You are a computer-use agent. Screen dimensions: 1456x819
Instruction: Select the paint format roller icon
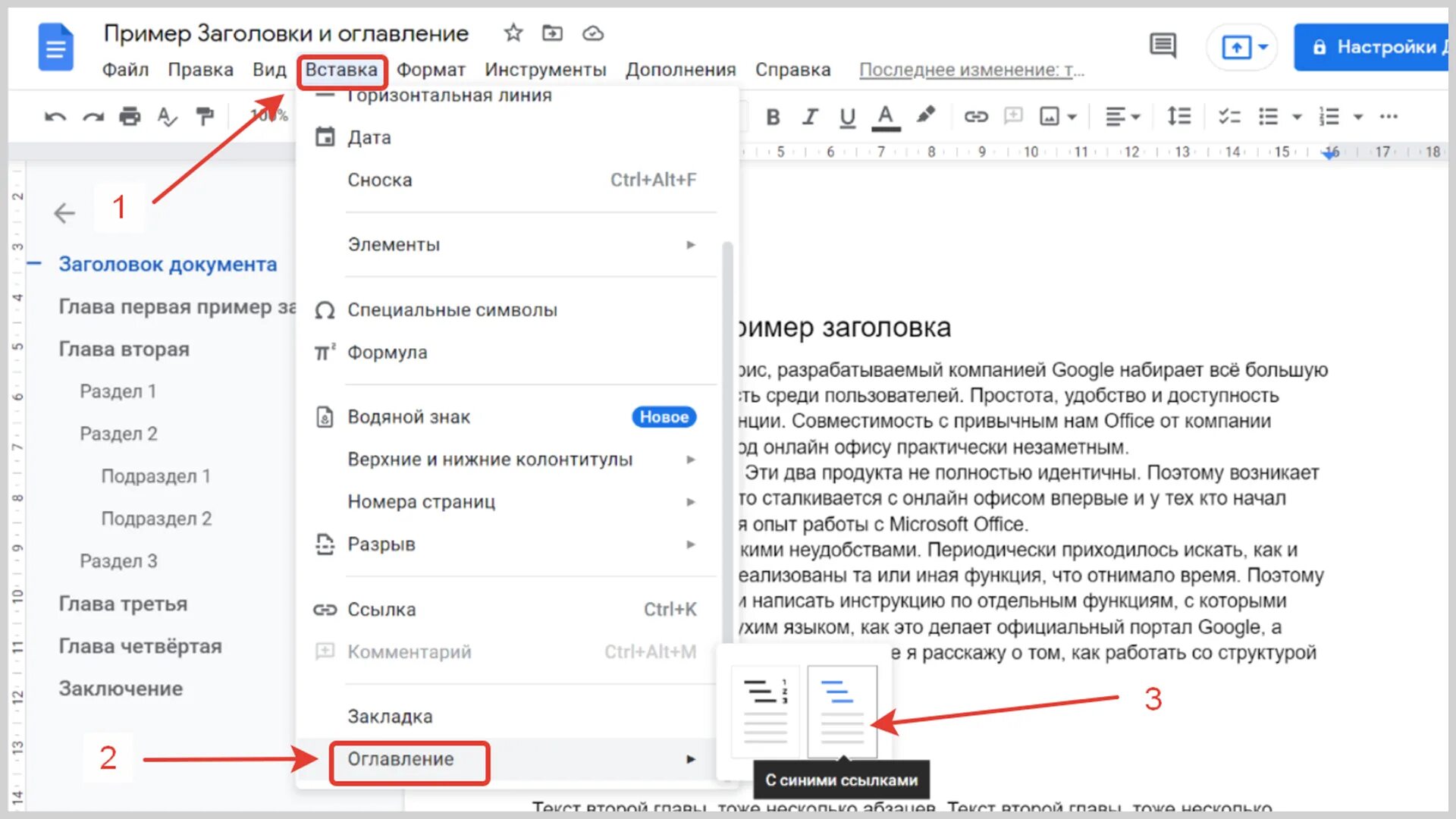tap(204, 117)
